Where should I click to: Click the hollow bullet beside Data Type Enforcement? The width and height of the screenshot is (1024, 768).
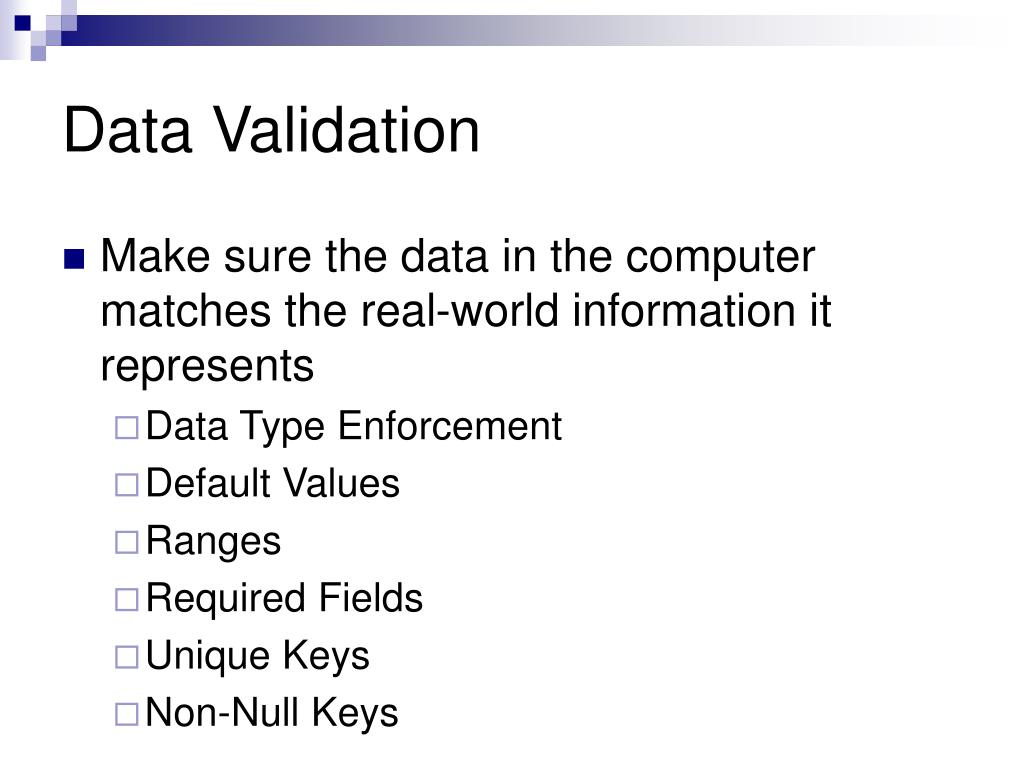point(127,428)
